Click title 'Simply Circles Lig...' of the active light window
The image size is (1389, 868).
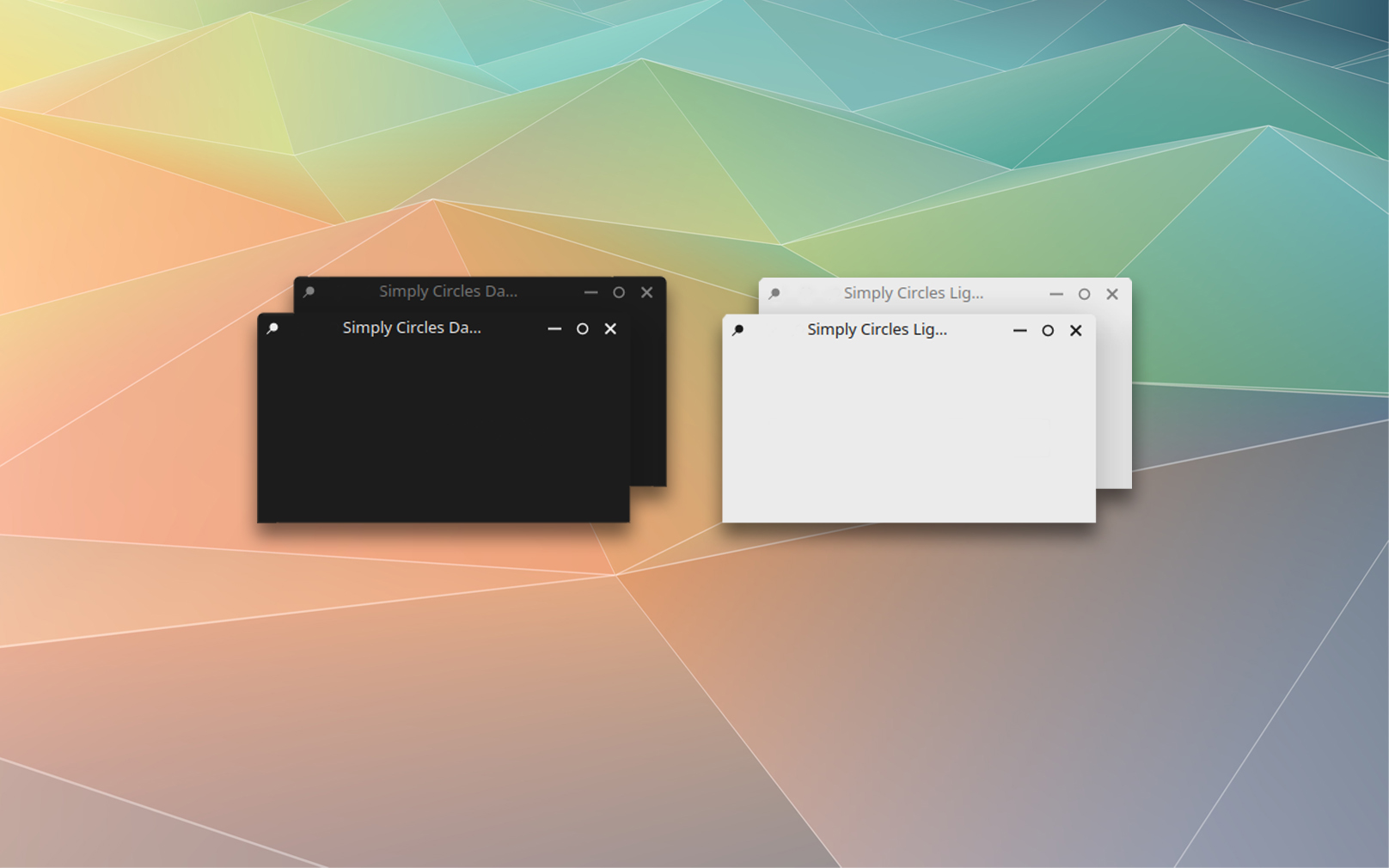(877, 330)
